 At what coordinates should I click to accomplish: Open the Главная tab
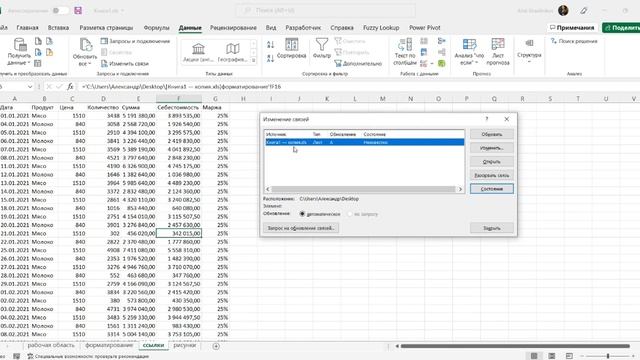[27, 28]
